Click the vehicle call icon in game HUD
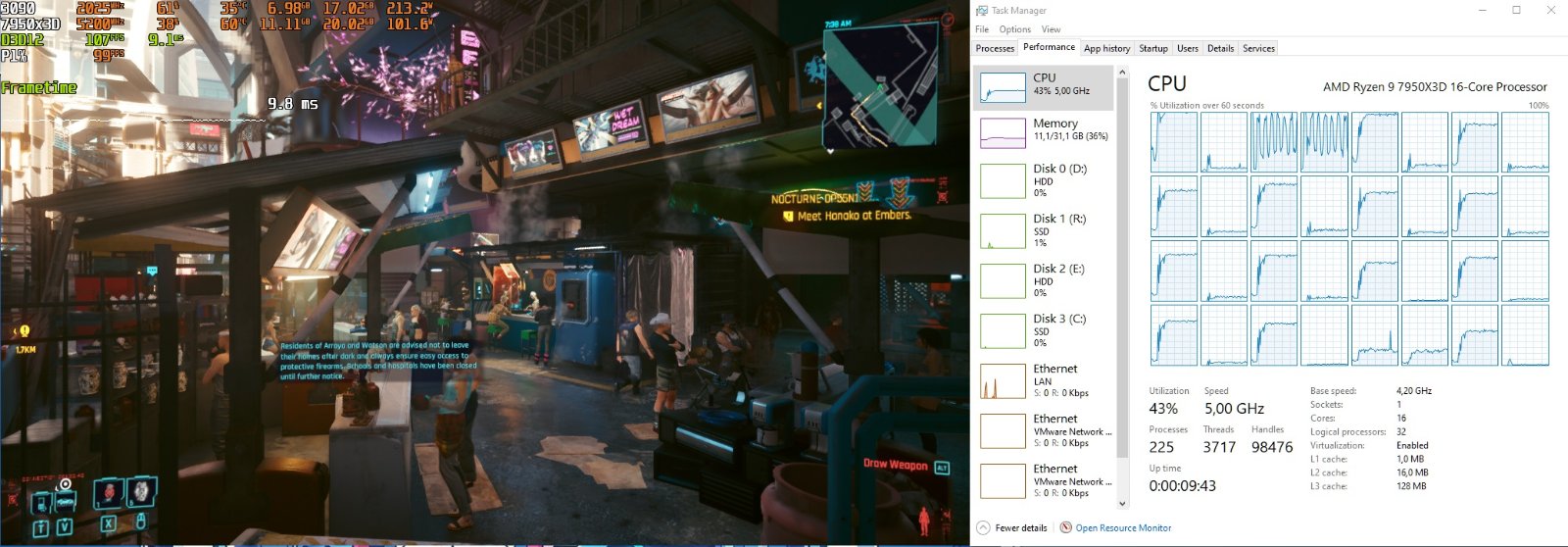The image size is (1568, 547). click(66, 502)
